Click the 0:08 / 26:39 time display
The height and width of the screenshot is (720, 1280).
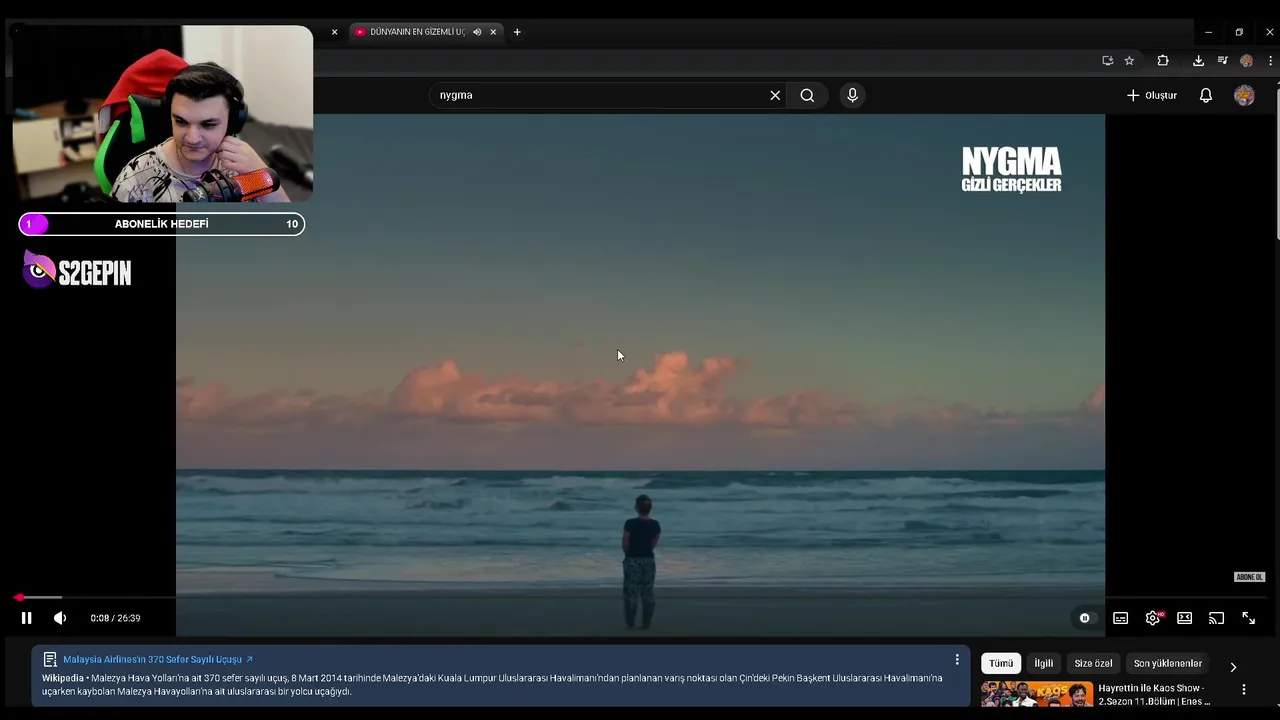pos(115,618)
